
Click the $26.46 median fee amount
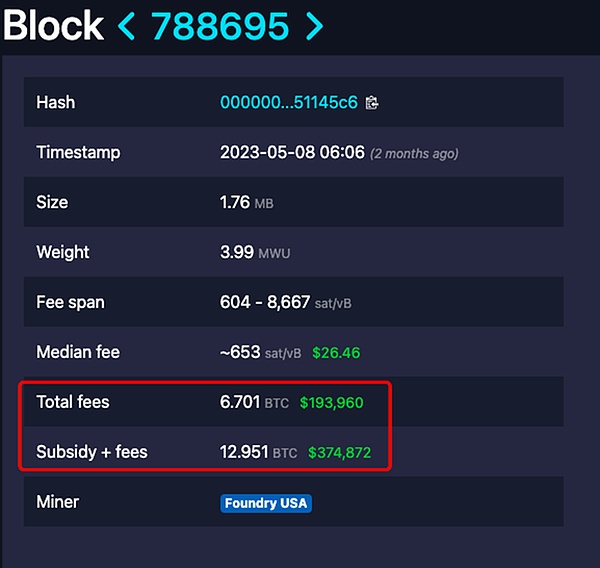point(336,352)
